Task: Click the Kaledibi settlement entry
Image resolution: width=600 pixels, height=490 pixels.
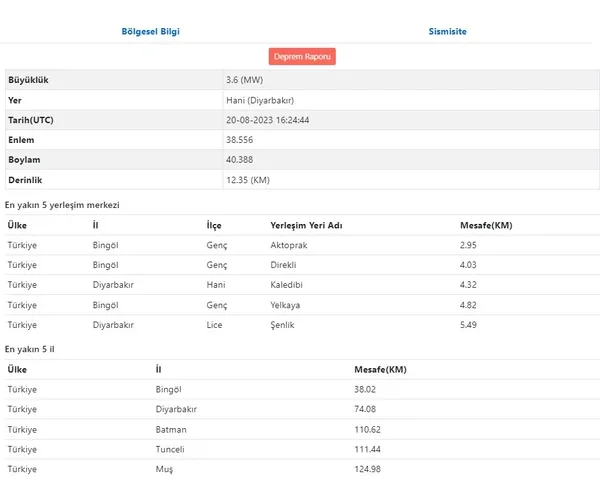Action: (x=289, y=285)
